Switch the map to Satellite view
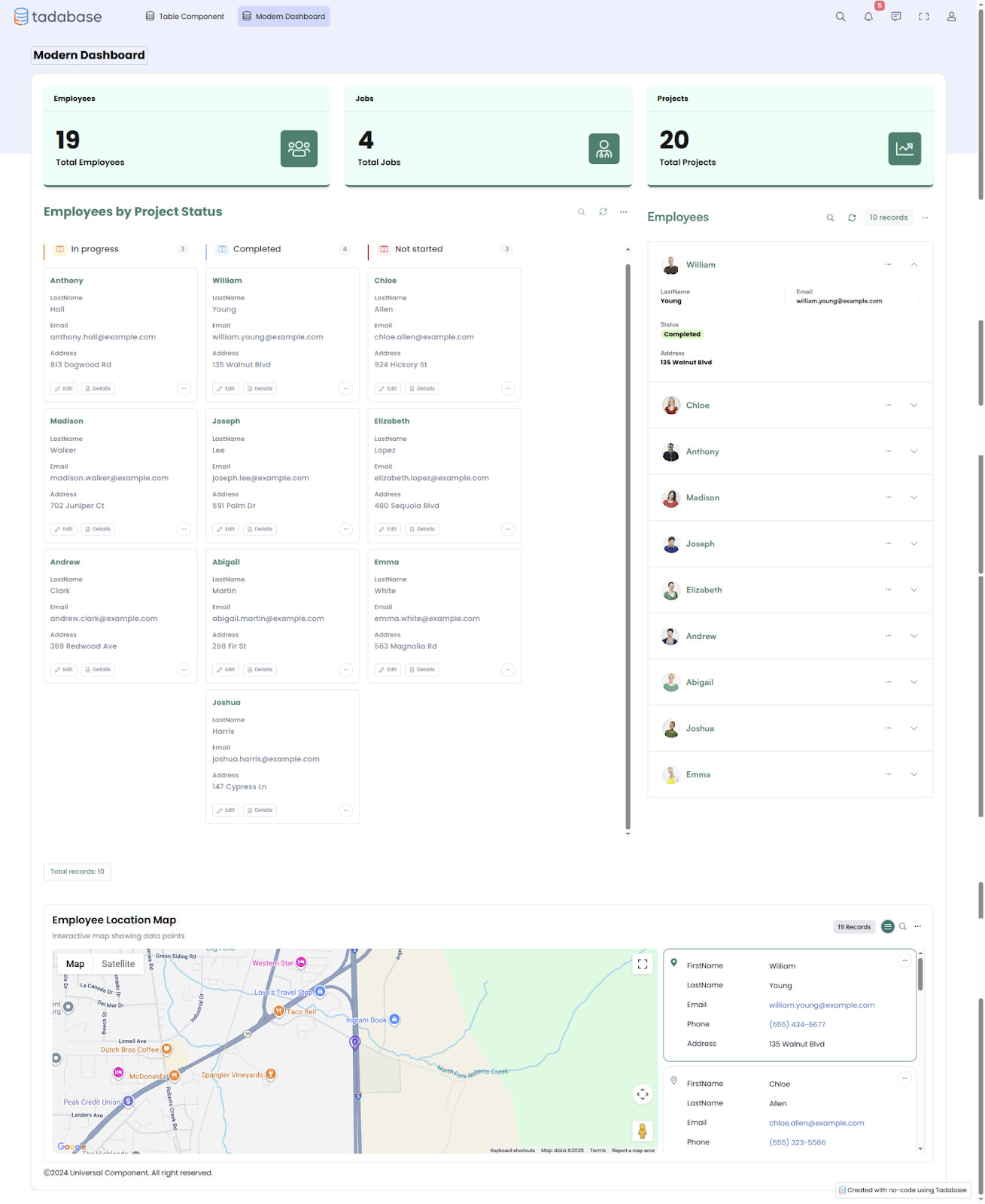The width and height of the screenshot is (985, 1204). pyautogui.click(x=118, y=964)
